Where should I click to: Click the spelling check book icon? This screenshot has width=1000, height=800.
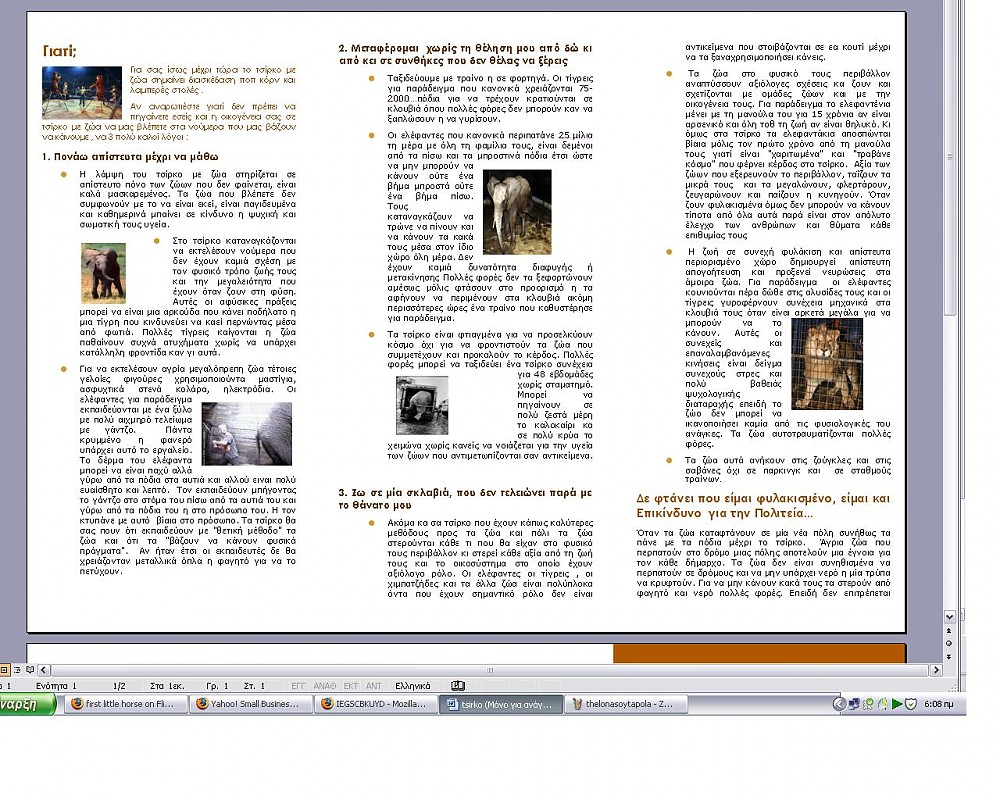[x=458, y=686]
